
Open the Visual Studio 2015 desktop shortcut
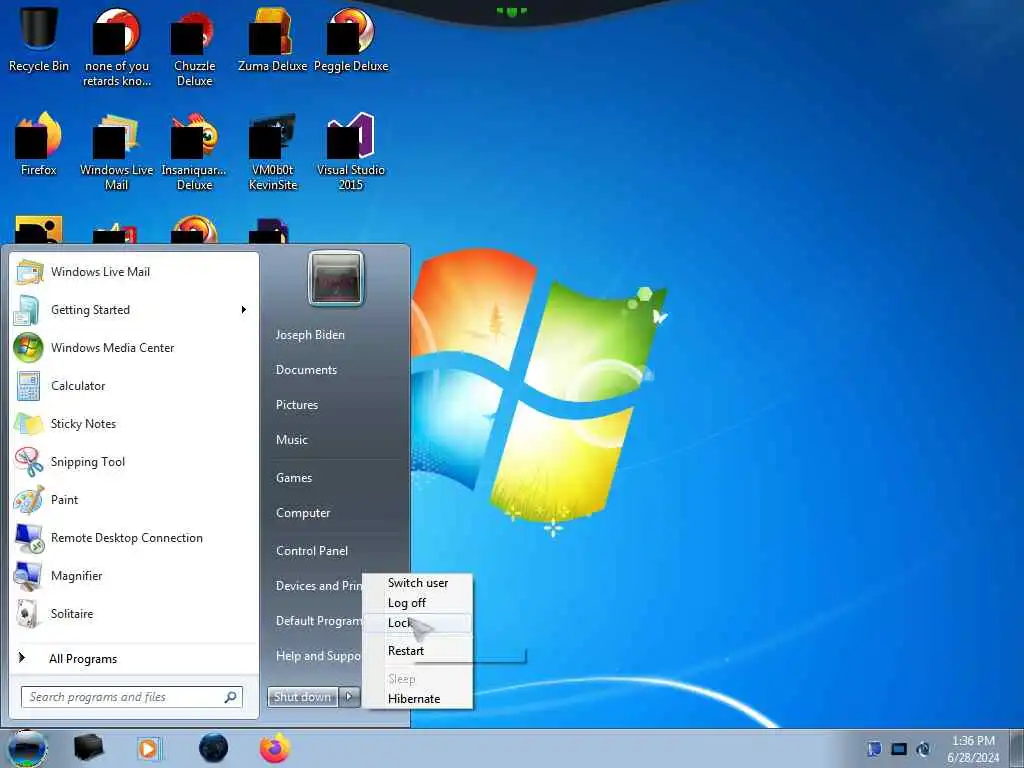pyautogui.click(x=351, y=152)
